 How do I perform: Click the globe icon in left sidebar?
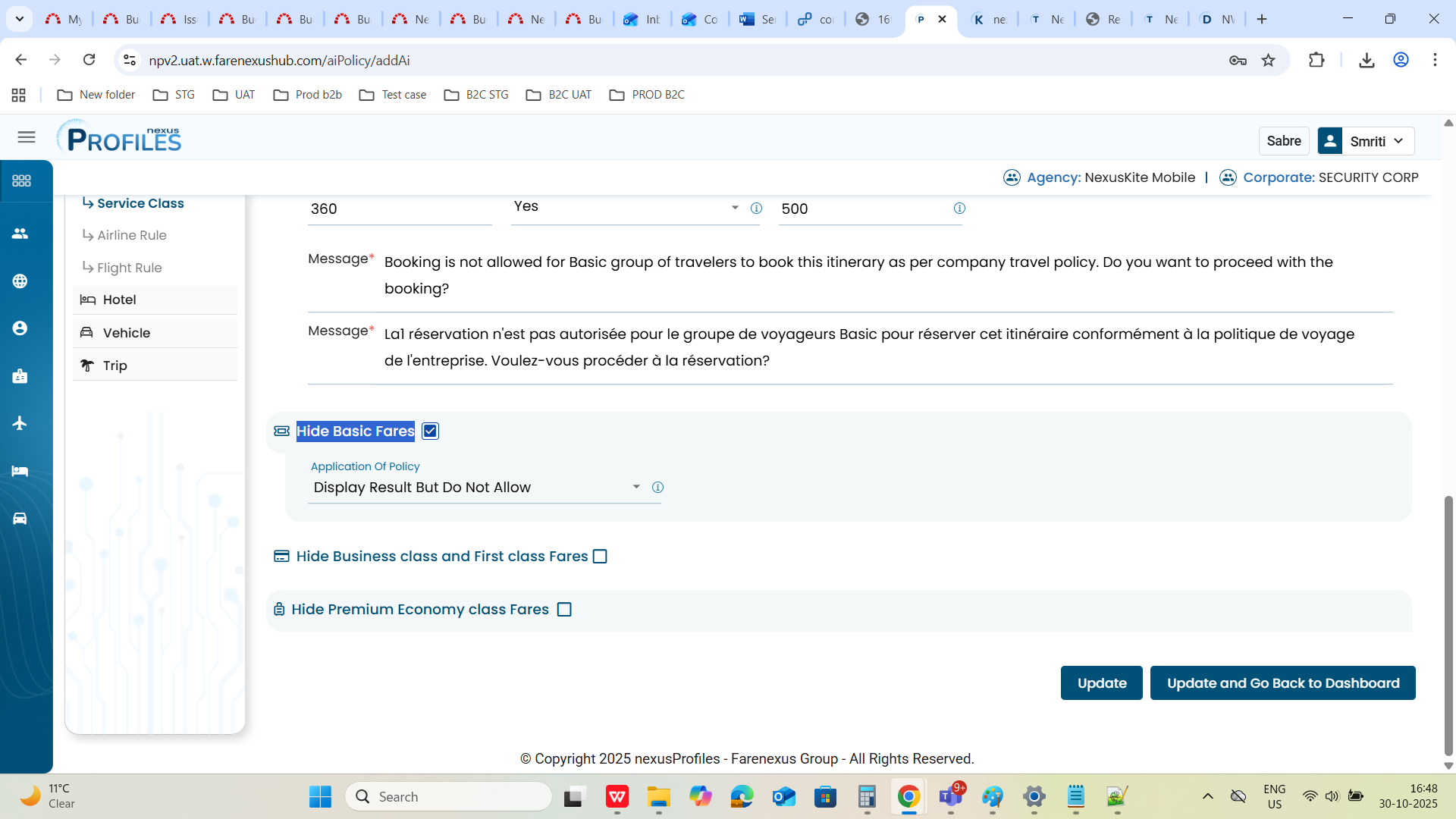[x=20, y=281]
